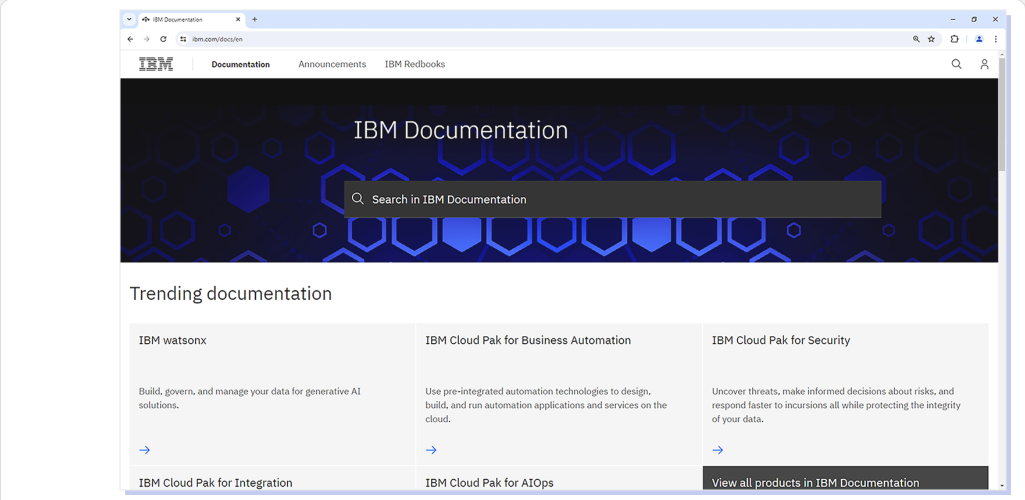Screen dimensions: 1025x500
Task: Open the user profile icon in header
Action: tap(984, 64)
